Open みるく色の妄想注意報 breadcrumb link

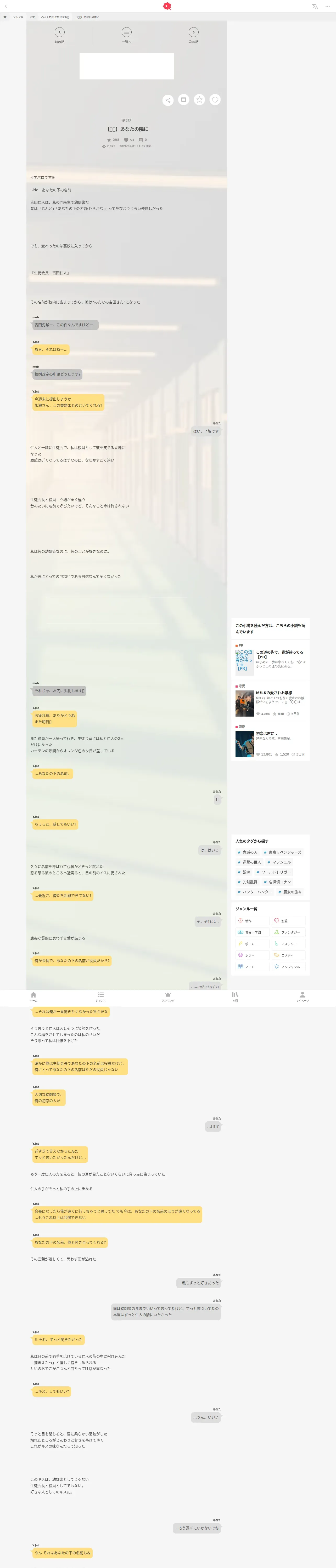point(55,17)
